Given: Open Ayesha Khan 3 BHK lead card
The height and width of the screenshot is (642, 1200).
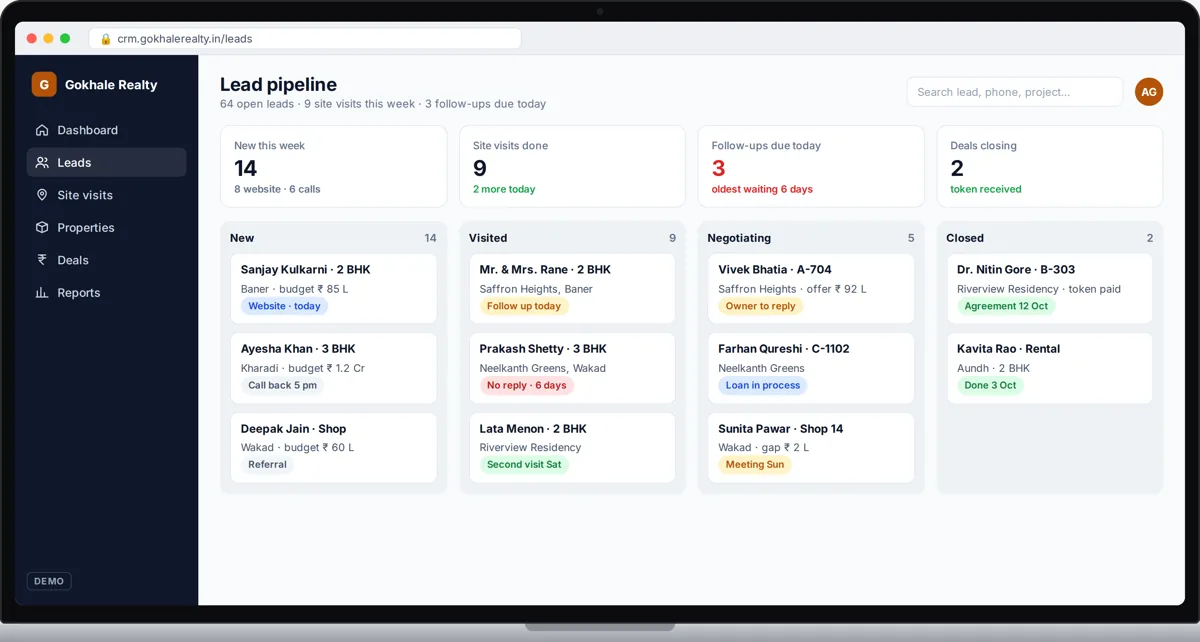Looking at the screenshot, I should click(x=333, y=368).
